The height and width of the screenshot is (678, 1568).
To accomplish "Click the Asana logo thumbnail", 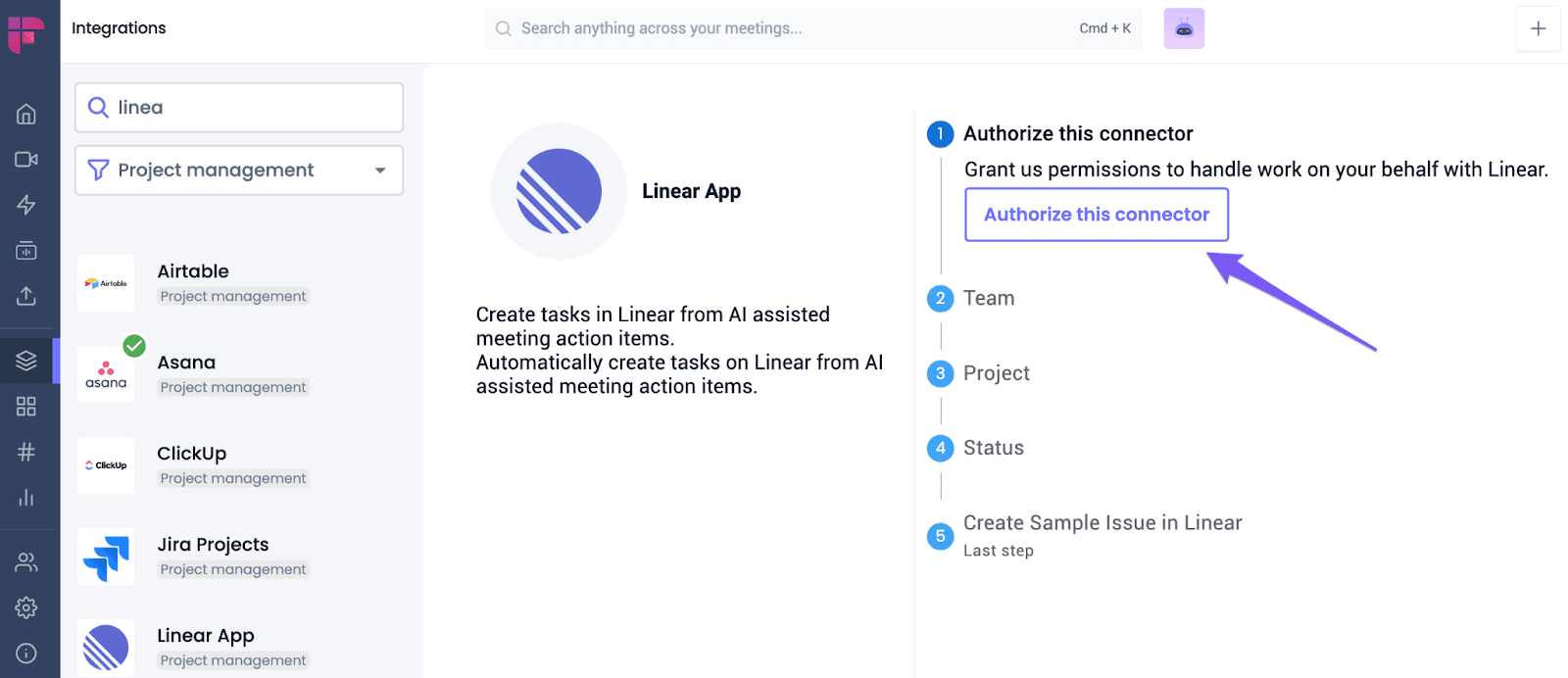I will [x=106, y=374].
